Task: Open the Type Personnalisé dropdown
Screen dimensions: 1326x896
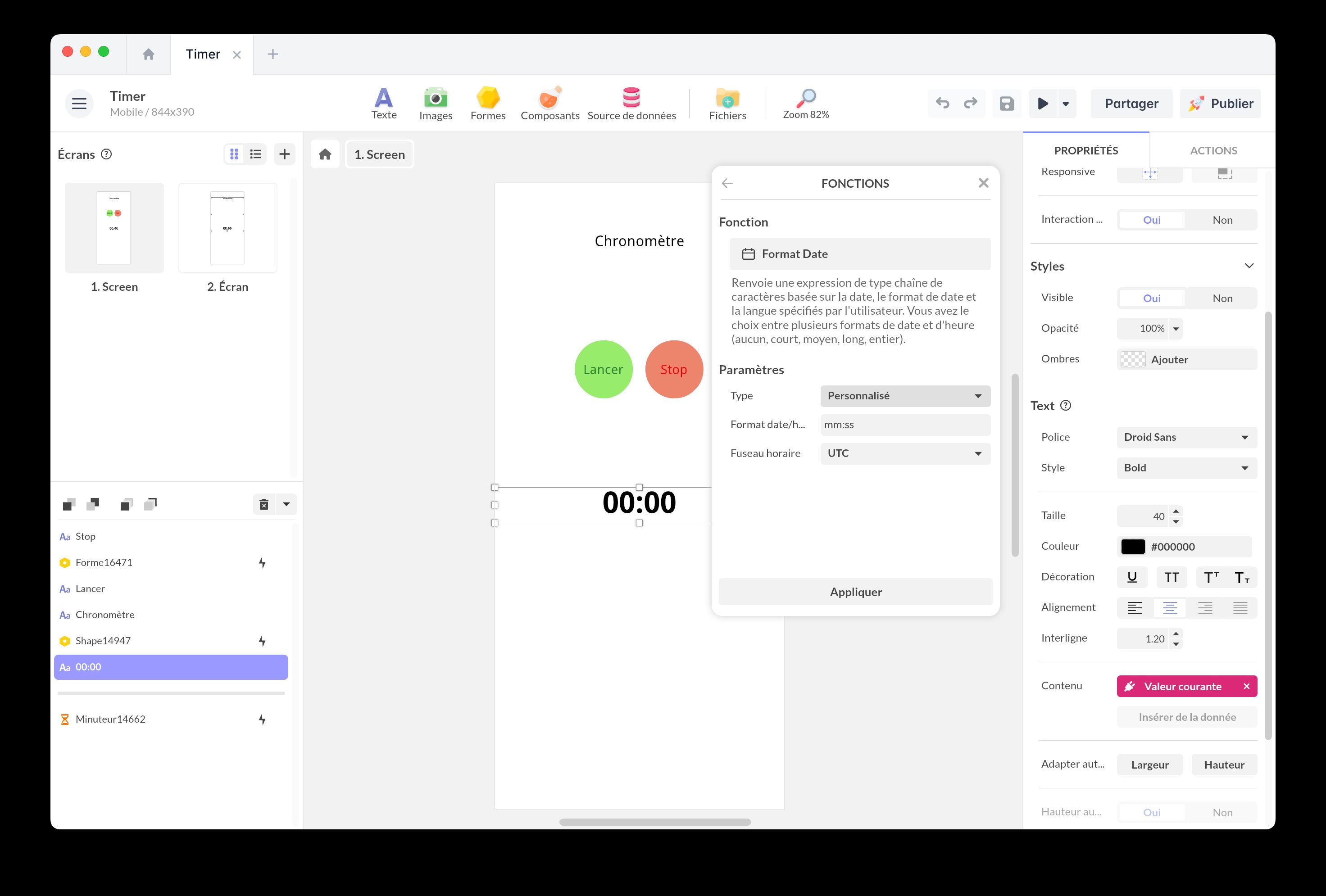Action: [x=905, y=396]
